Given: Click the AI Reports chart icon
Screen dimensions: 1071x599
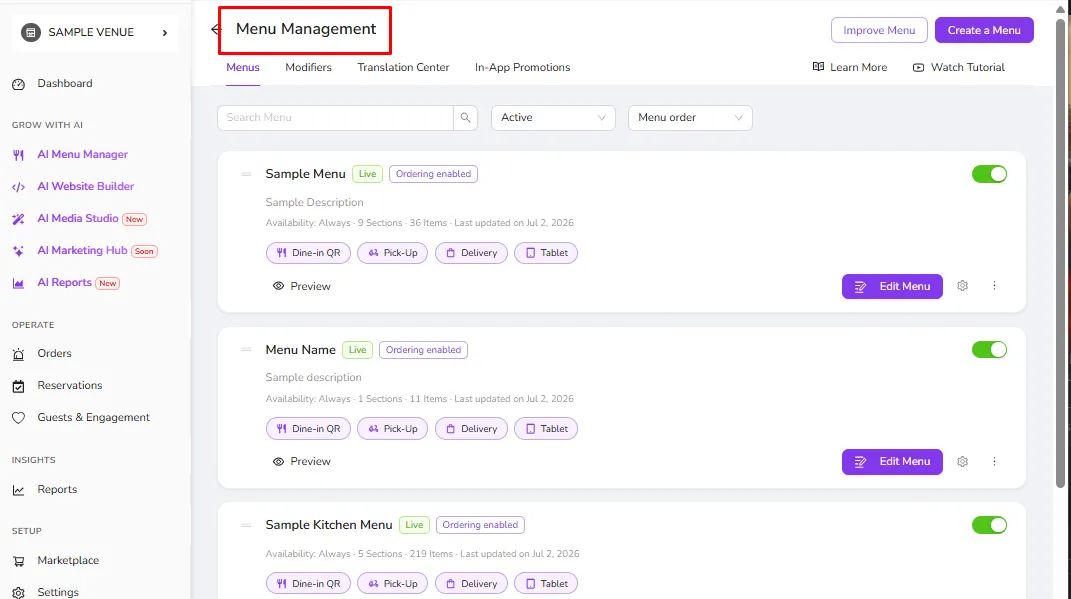Looking at the screenshot, I should (18, 283).
